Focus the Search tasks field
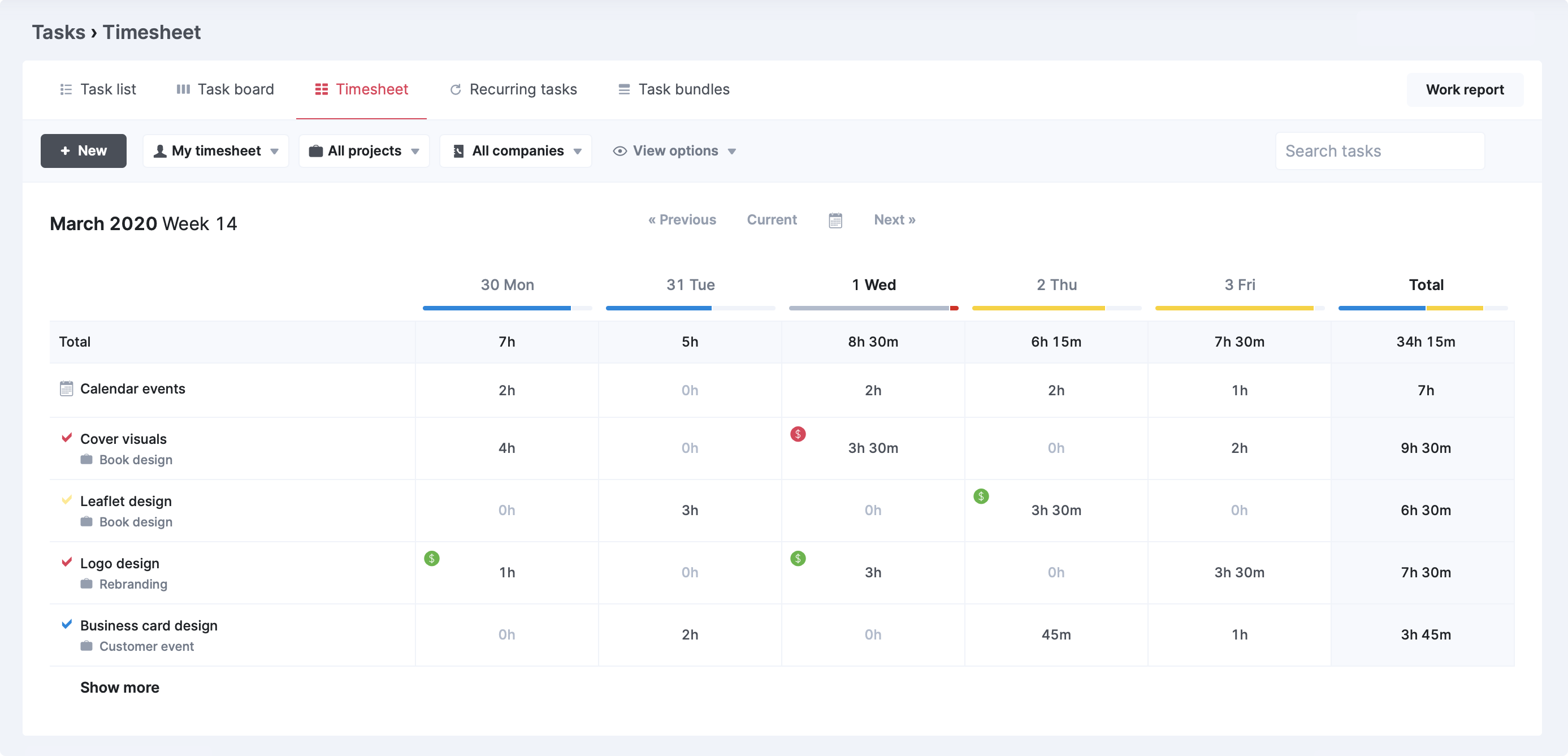 1379,151
